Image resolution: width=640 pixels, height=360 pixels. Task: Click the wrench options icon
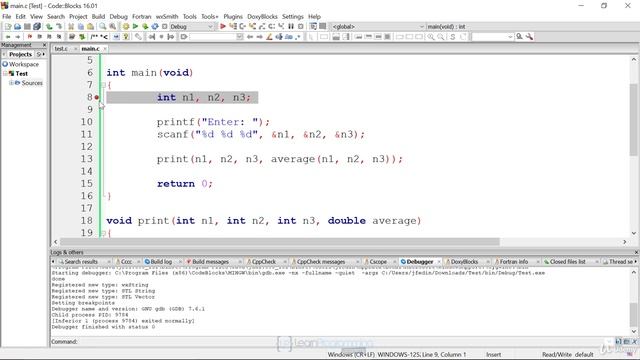point(529,37)
